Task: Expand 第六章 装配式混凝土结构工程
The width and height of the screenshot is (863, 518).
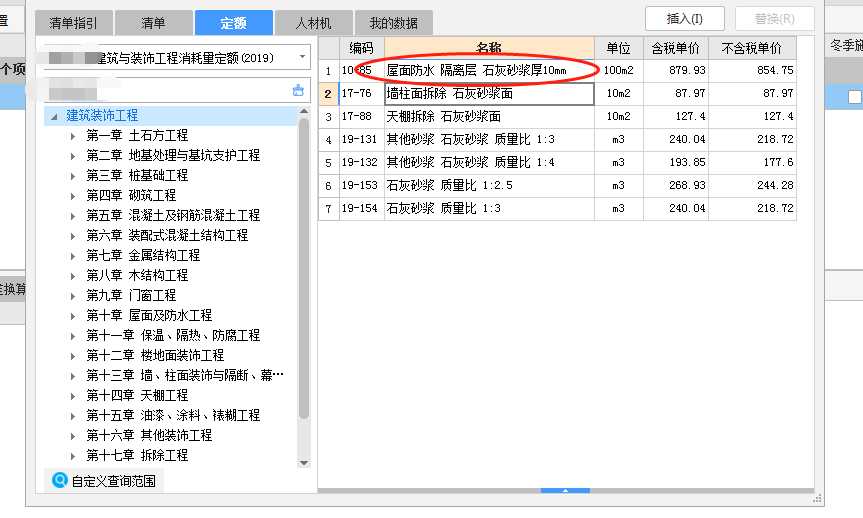Action: point(73,236)
